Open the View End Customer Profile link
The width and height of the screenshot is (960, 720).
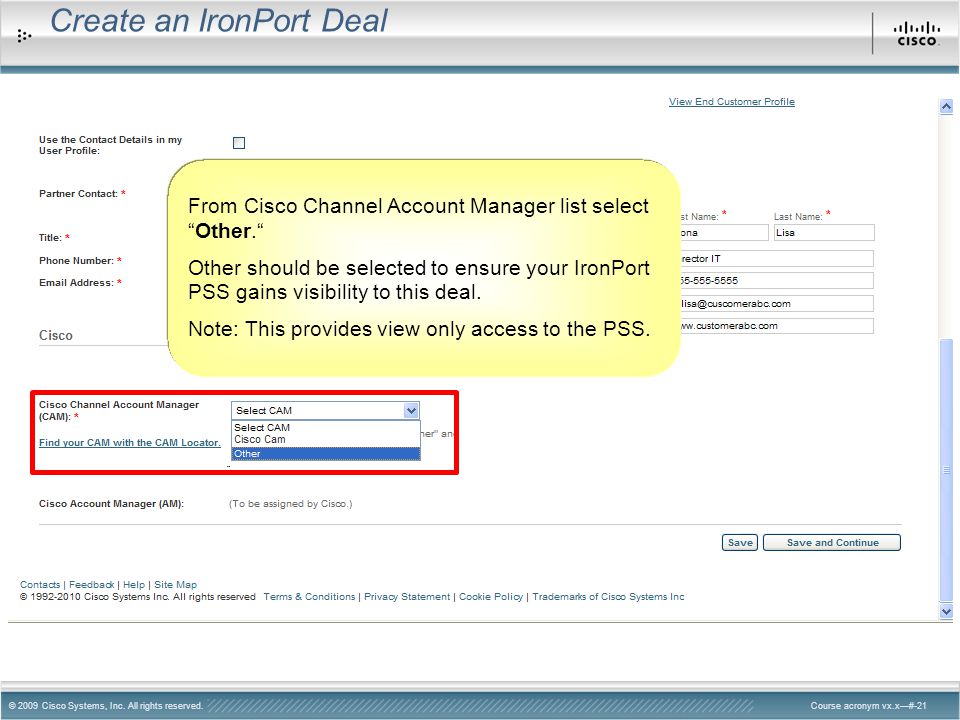tap(732, 102)
